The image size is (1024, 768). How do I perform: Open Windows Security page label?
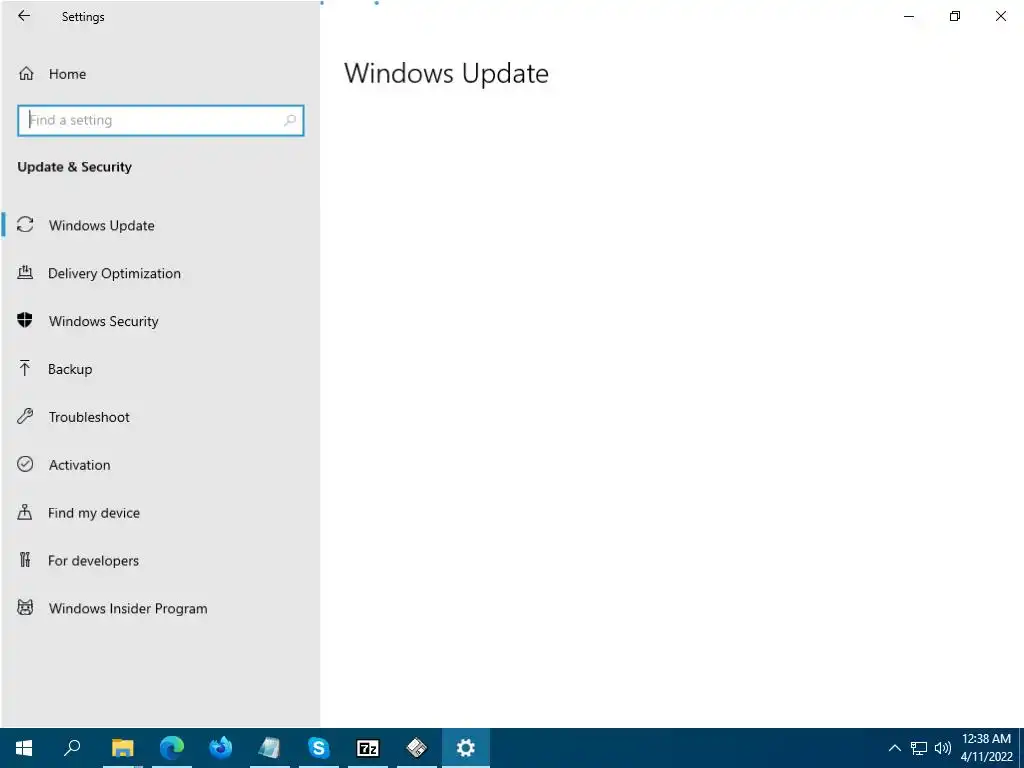tap(104, 321)
